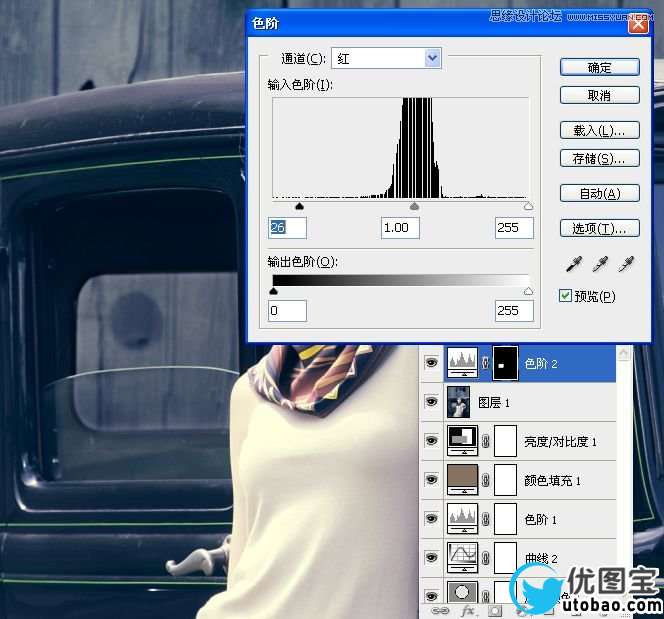Click the 取消 cancel button
The width and height of the screenshot is (664, 619).
[599, 95]
